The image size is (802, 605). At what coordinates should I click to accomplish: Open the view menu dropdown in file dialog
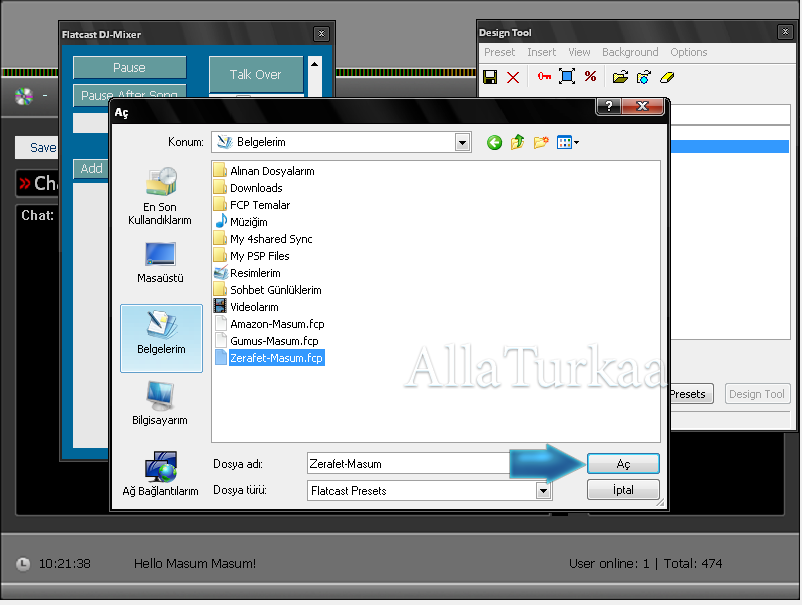pyautogui.click(x=568, y=143)
